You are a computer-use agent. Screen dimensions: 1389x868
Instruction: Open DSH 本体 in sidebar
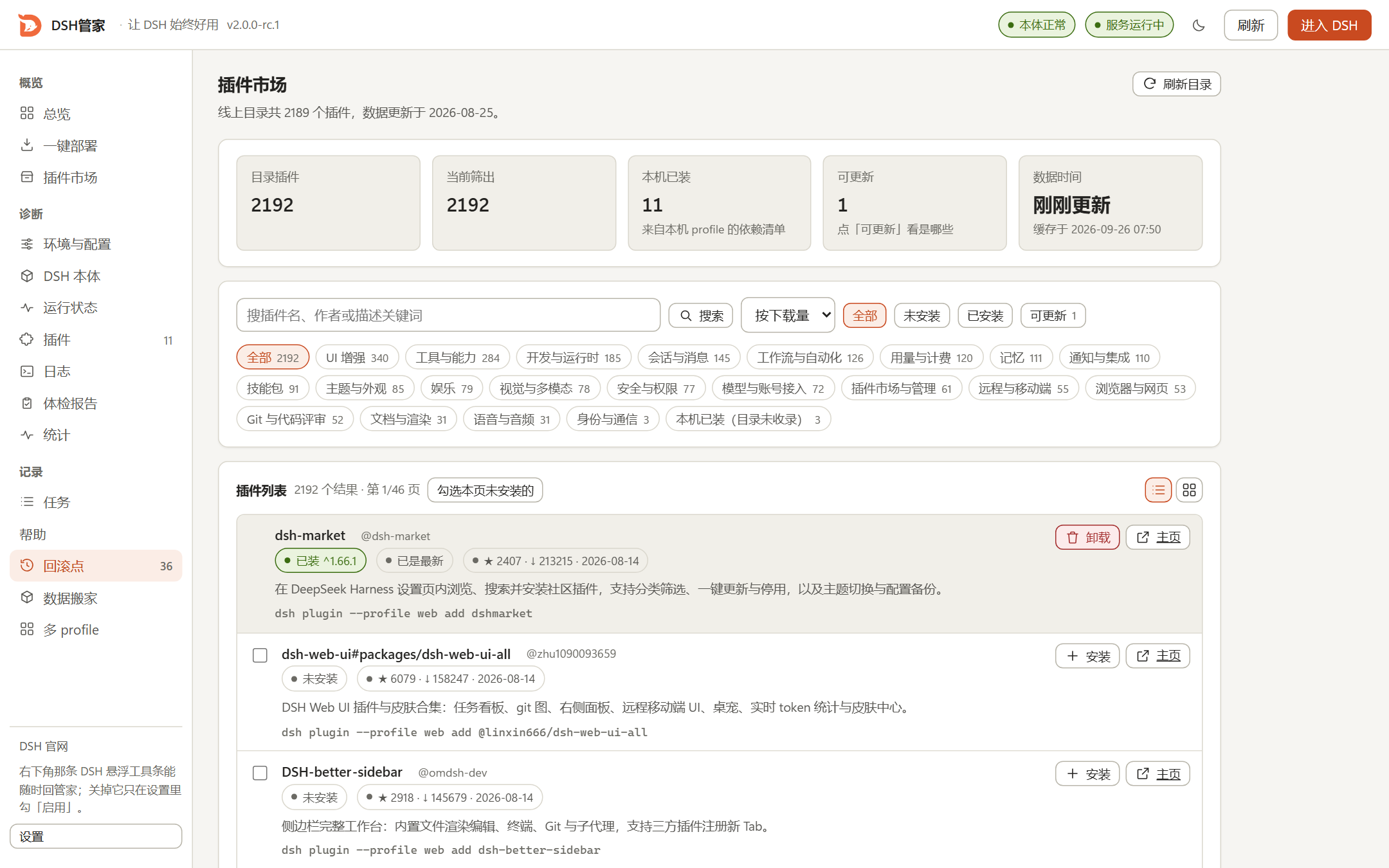[x=96, y=276]
